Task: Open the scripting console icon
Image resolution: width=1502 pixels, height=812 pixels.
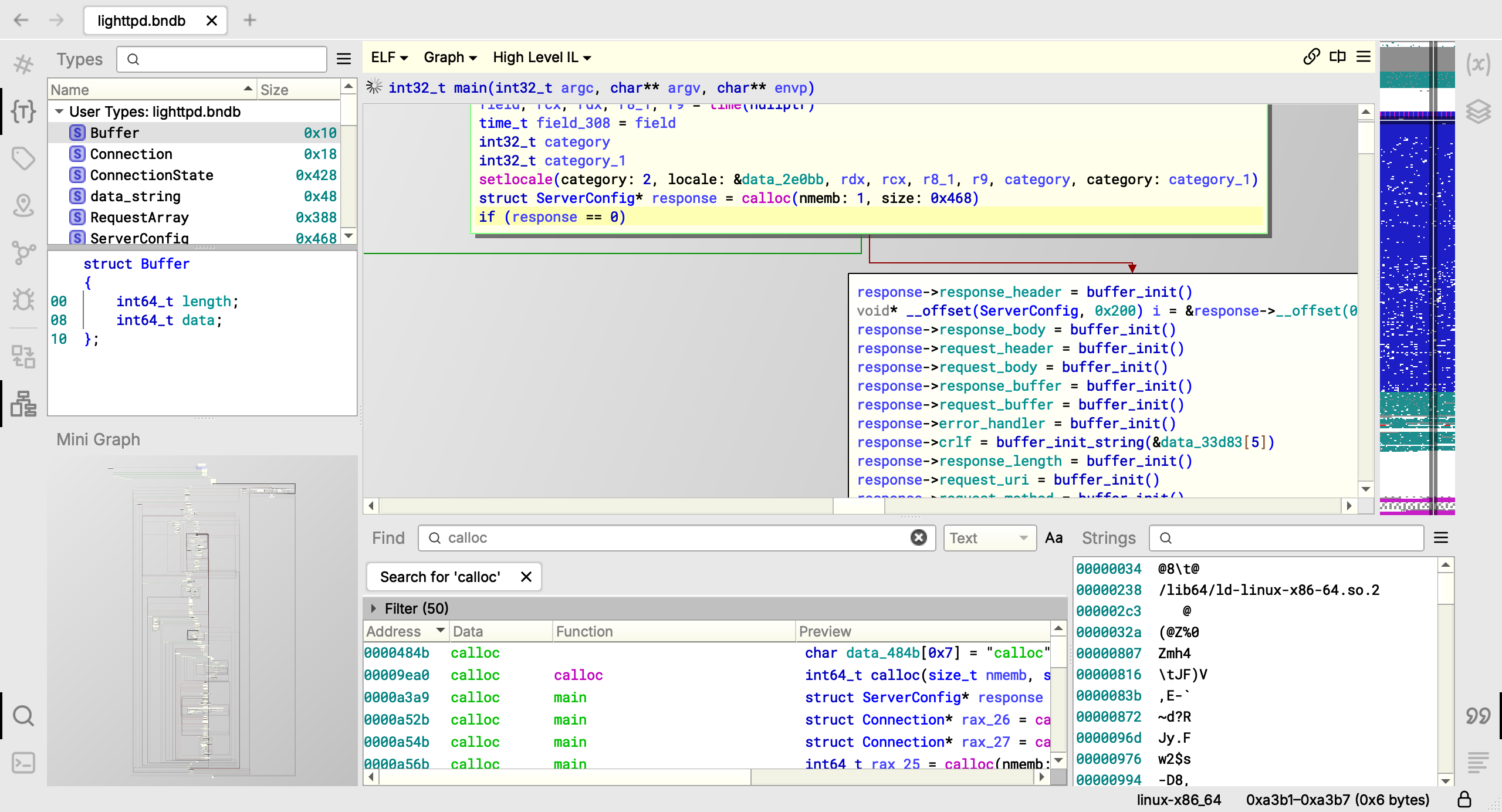Action: tap(23, 762)
